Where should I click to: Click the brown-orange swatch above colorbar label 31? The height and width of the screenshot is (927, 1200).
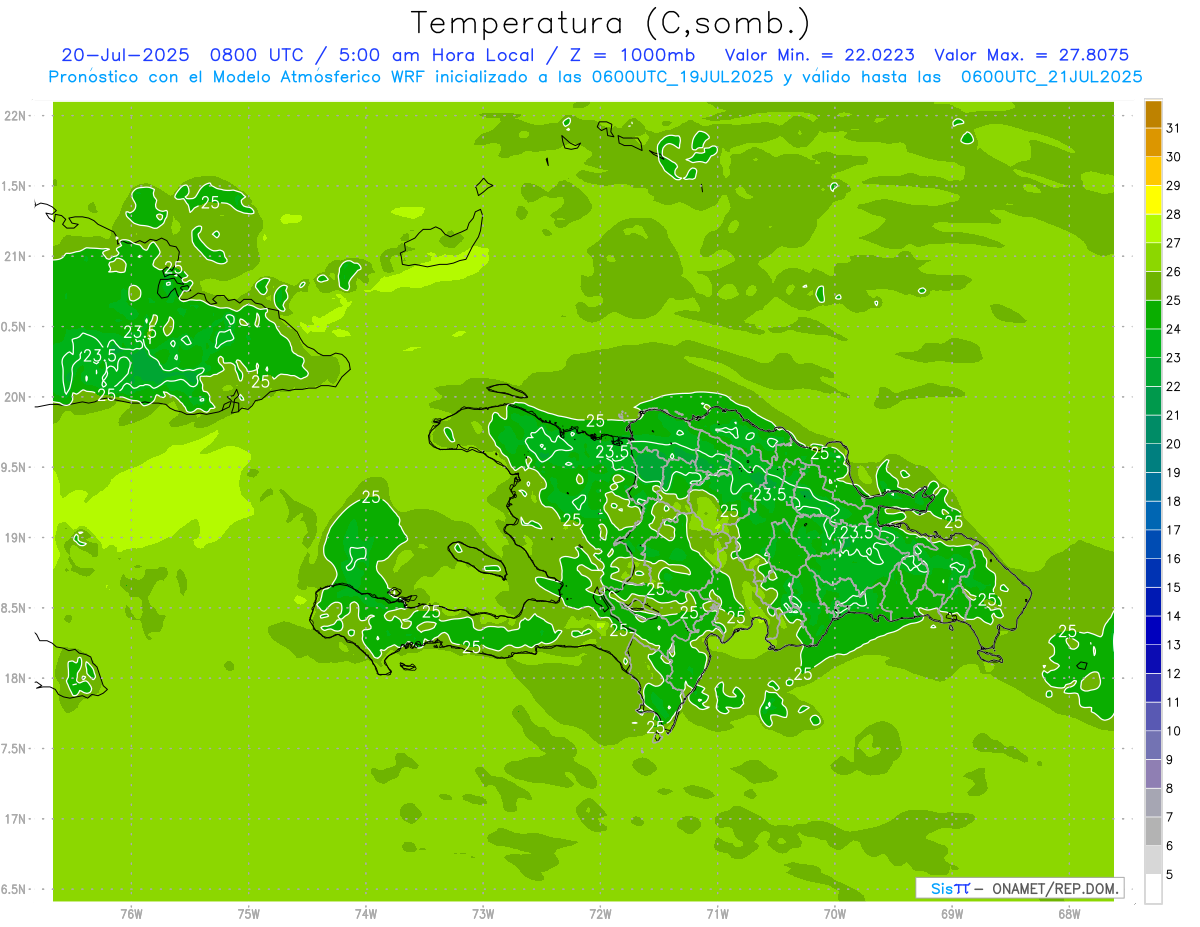pos(1153,115)
